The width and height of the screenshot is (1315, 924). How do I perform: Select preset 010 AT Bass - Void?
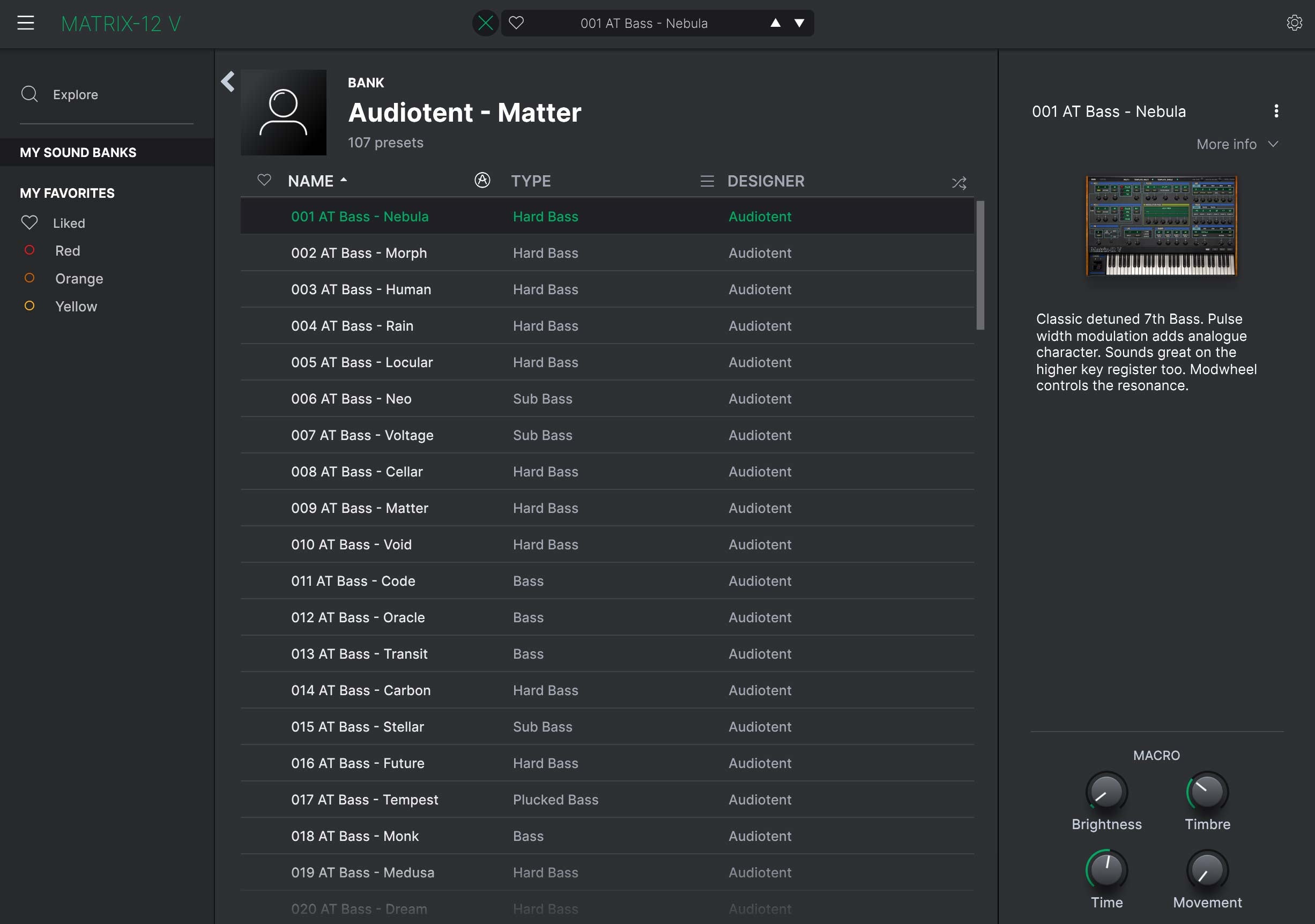(x=607, y=545)
